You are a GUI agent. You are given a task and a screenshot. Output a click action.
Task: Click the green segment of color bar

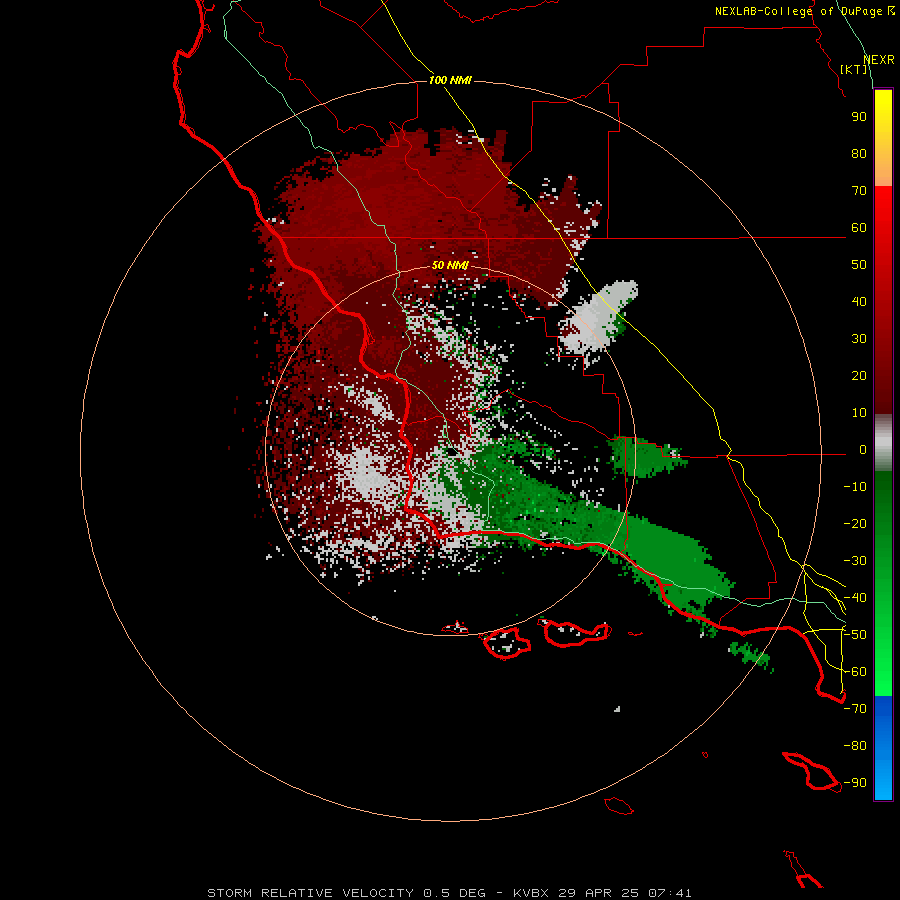pos(883,584)
